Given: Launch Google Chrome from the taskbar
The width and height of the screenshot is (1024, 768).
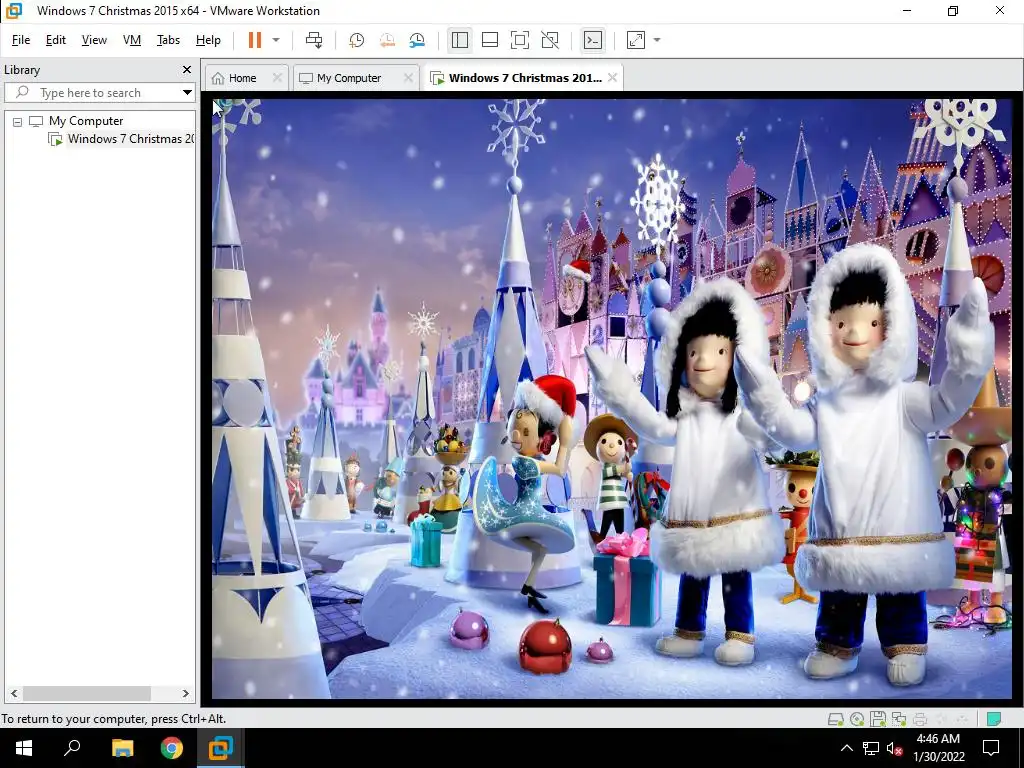Looking at the screenshot, I should pyautogui.click(x=172, y=748).
